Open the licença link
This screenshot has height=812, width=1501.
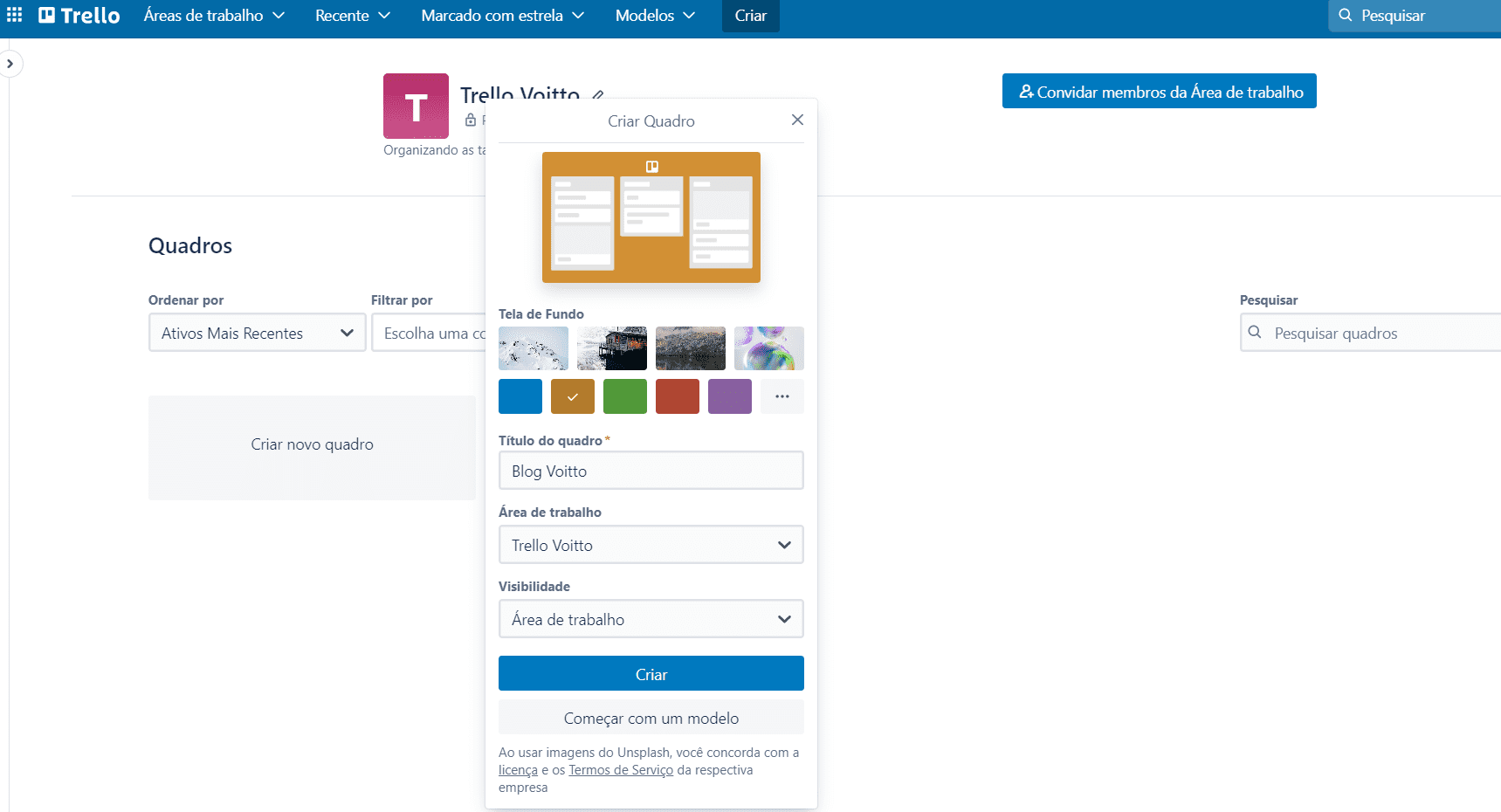point(518,770)
